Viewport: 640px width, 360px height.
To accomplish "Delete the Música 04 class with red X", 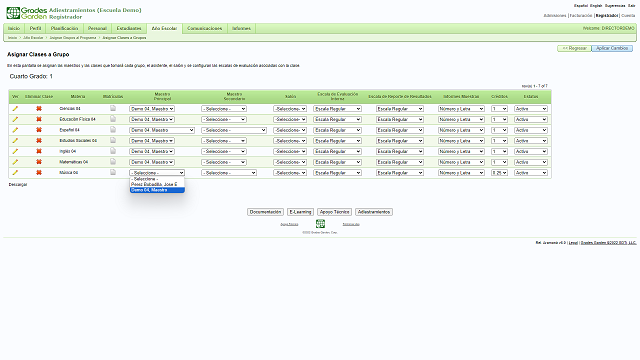I will (x=39, y=173).
